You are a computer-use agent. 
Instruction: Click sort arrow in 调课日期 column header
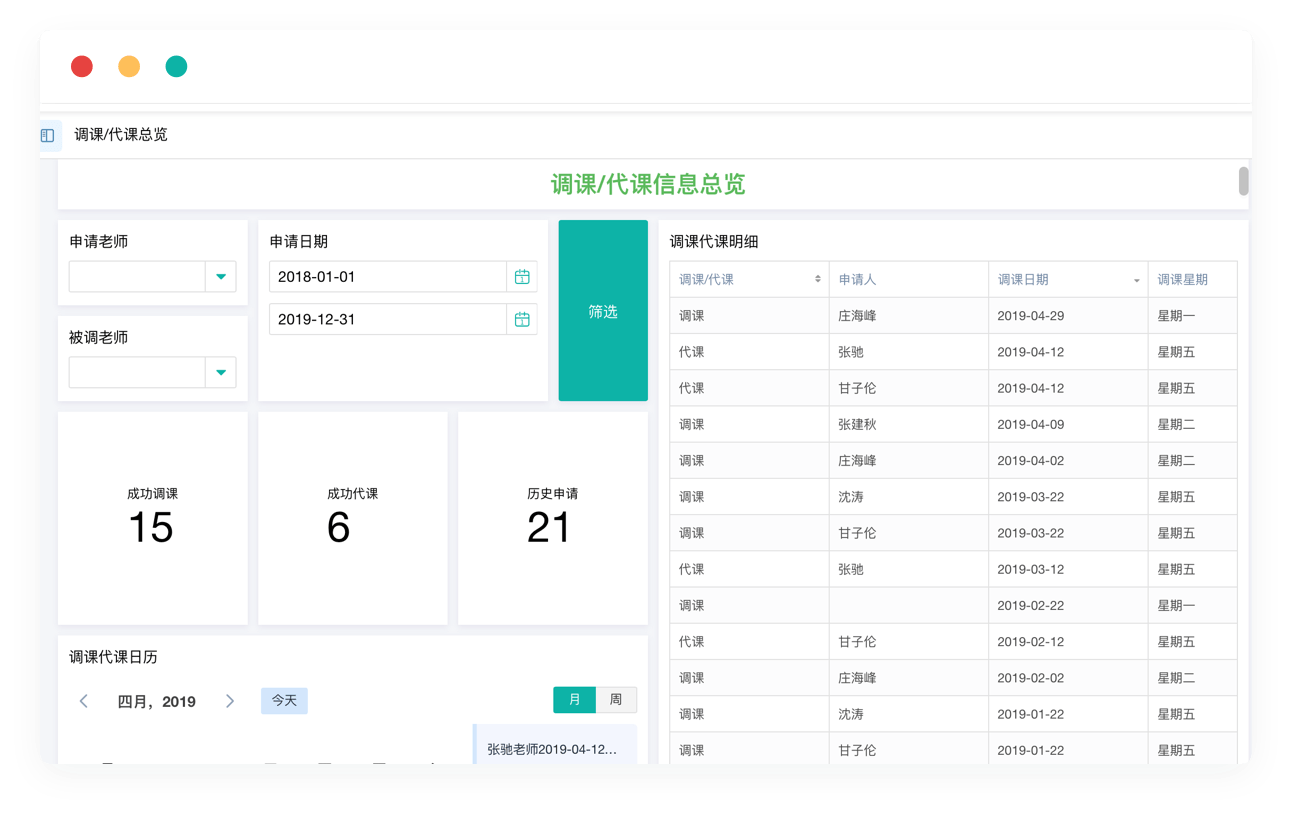1136,281
